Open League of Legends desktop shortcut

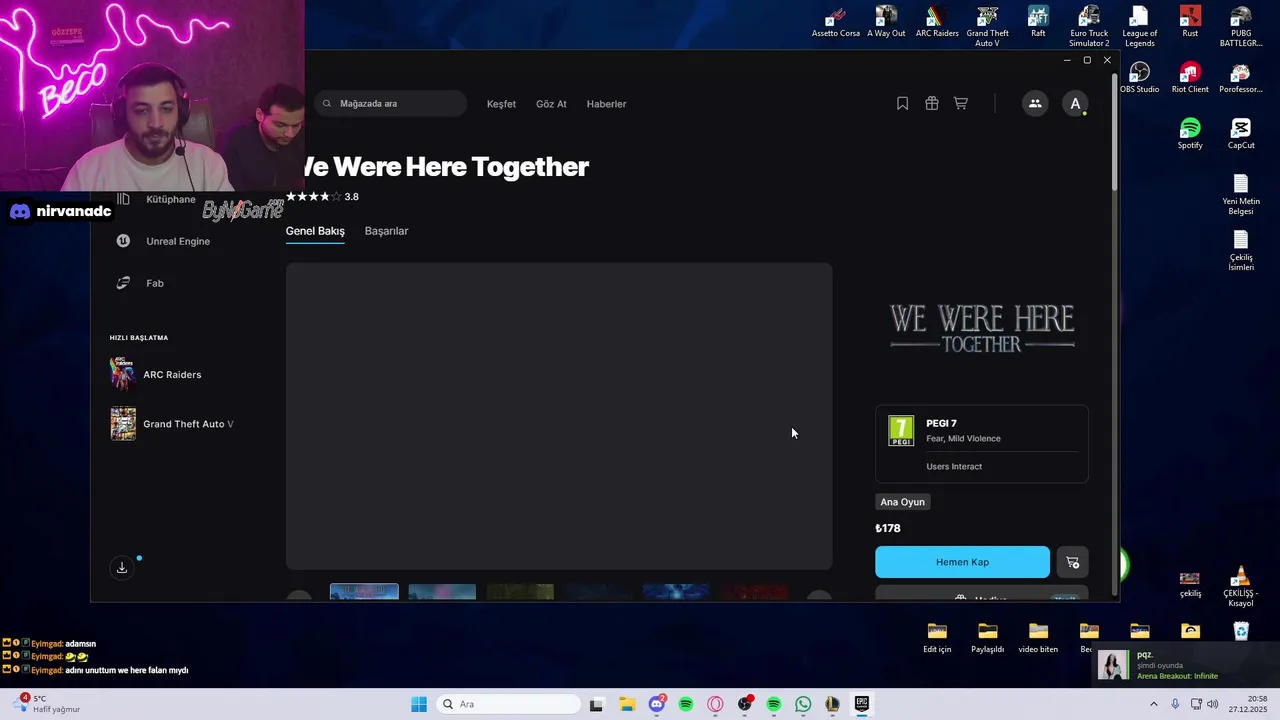[x=1139, y=27]
